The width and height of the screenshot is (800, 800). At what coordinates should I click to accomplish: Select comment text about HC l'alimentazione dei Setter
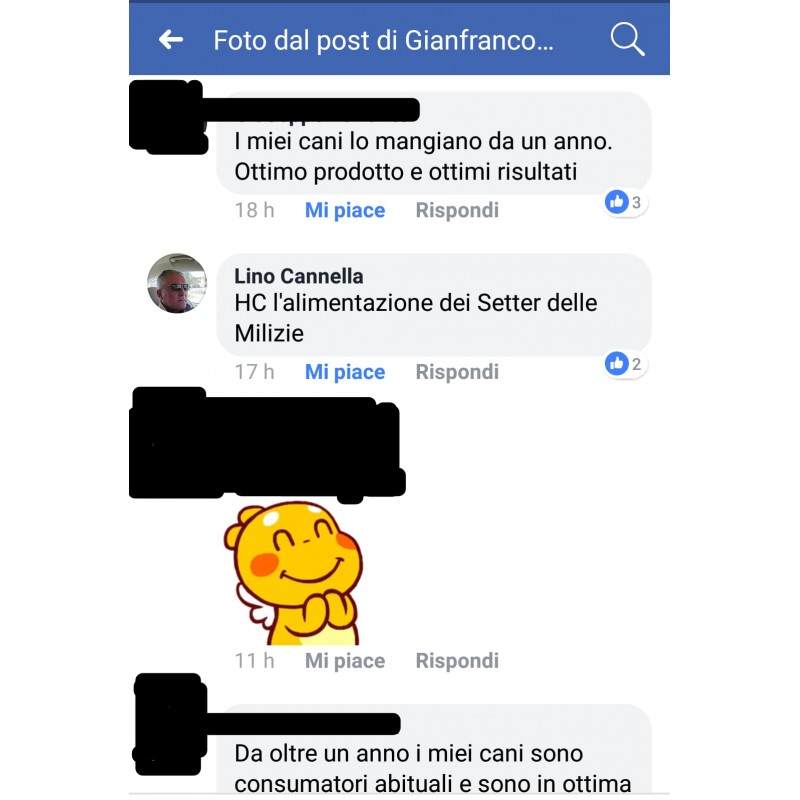coord(416,318)
